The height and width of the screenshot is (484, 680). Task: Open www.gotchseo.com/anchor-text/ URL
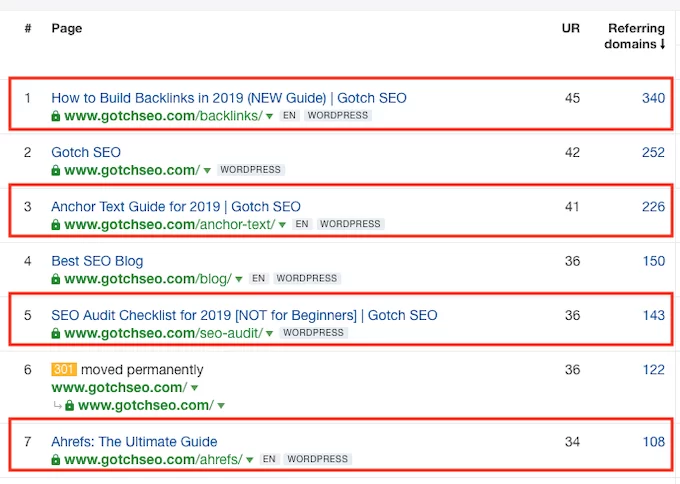point(170,224)
